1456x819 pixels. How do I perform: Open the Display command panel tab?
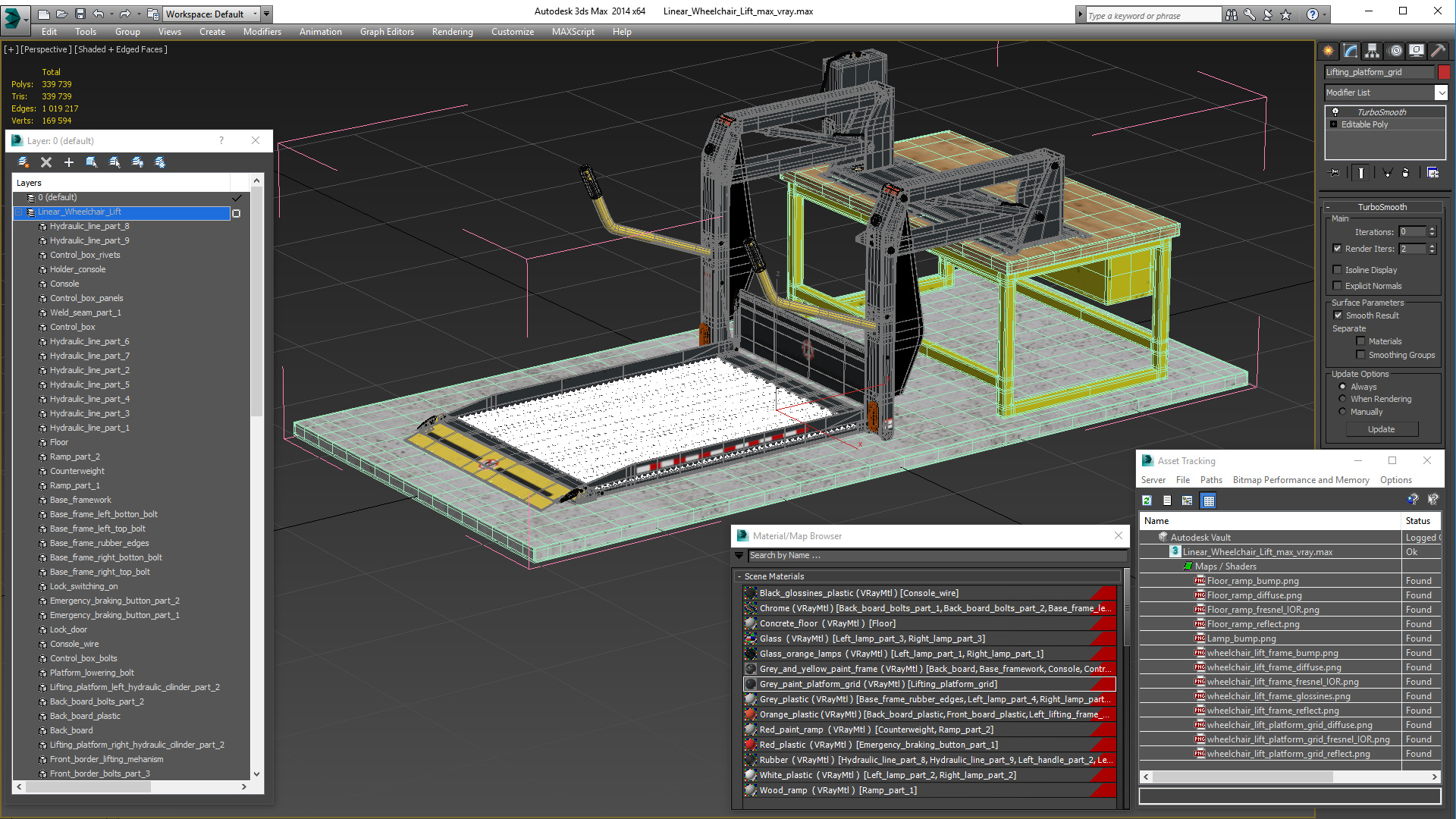click(1417, 51)
